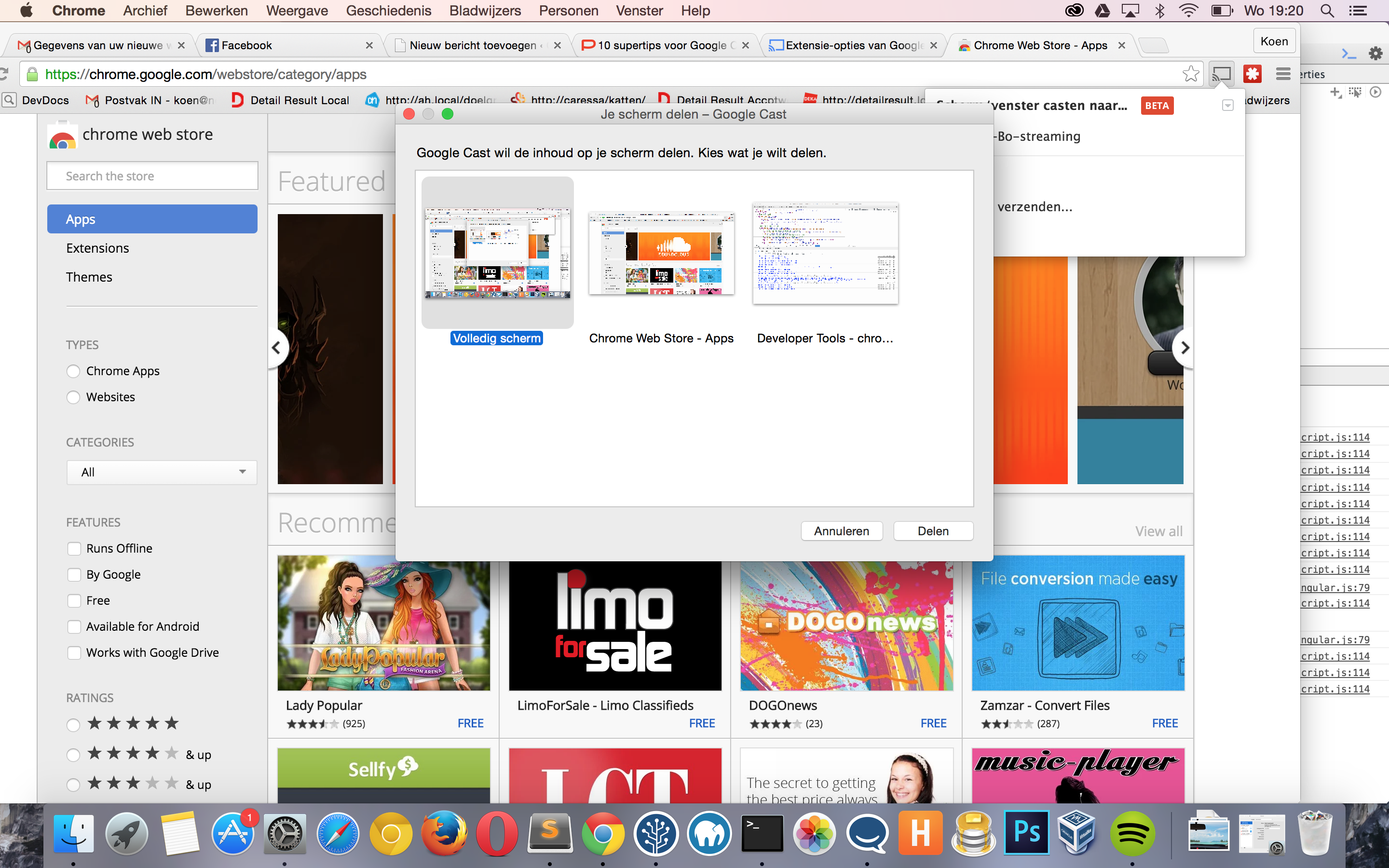
Task: Open the Geschiedenis menu
Action: click(x=389, y=10)
